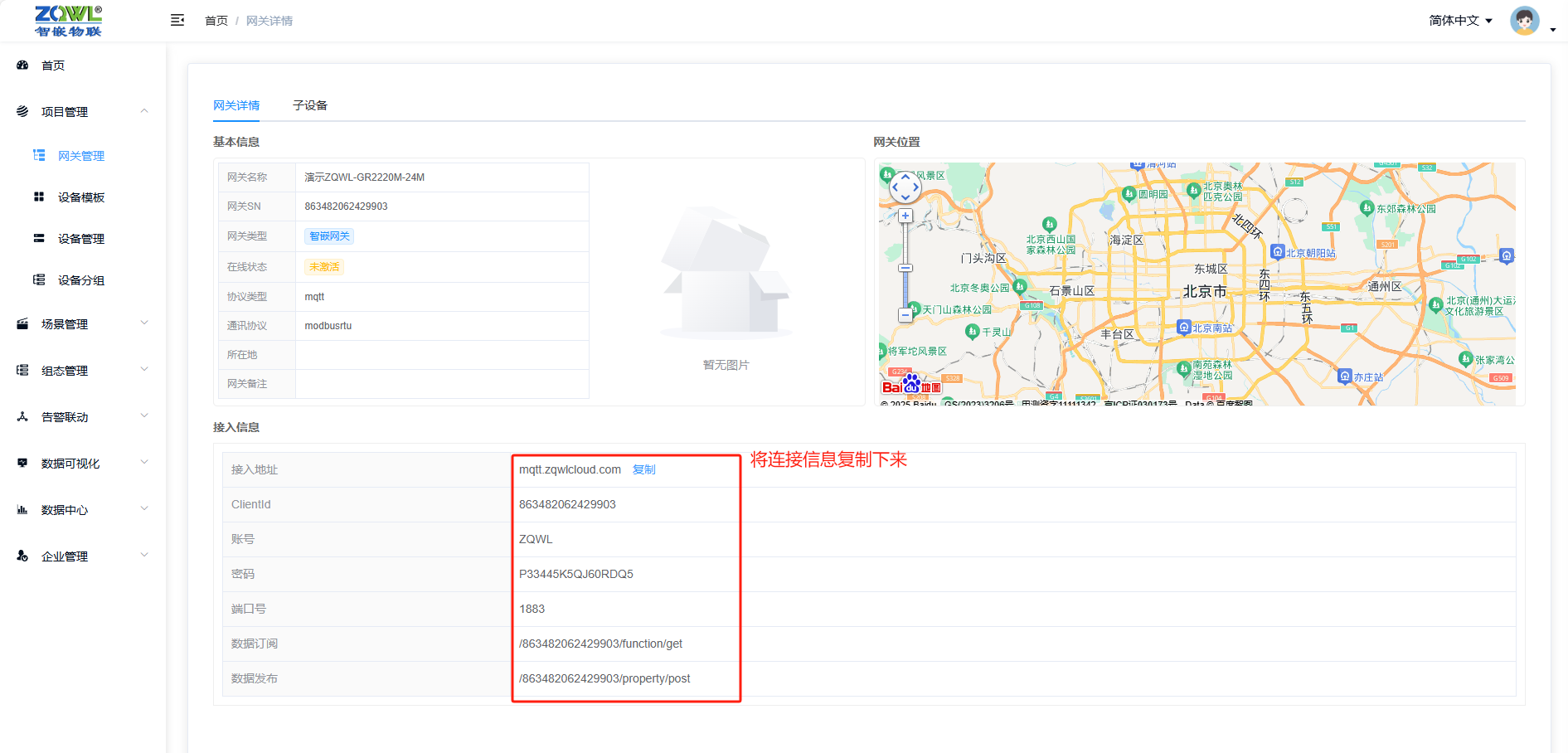Click the 亦庄站 station marker on map
1568x753 pixels.
(x=1345, y=376)
